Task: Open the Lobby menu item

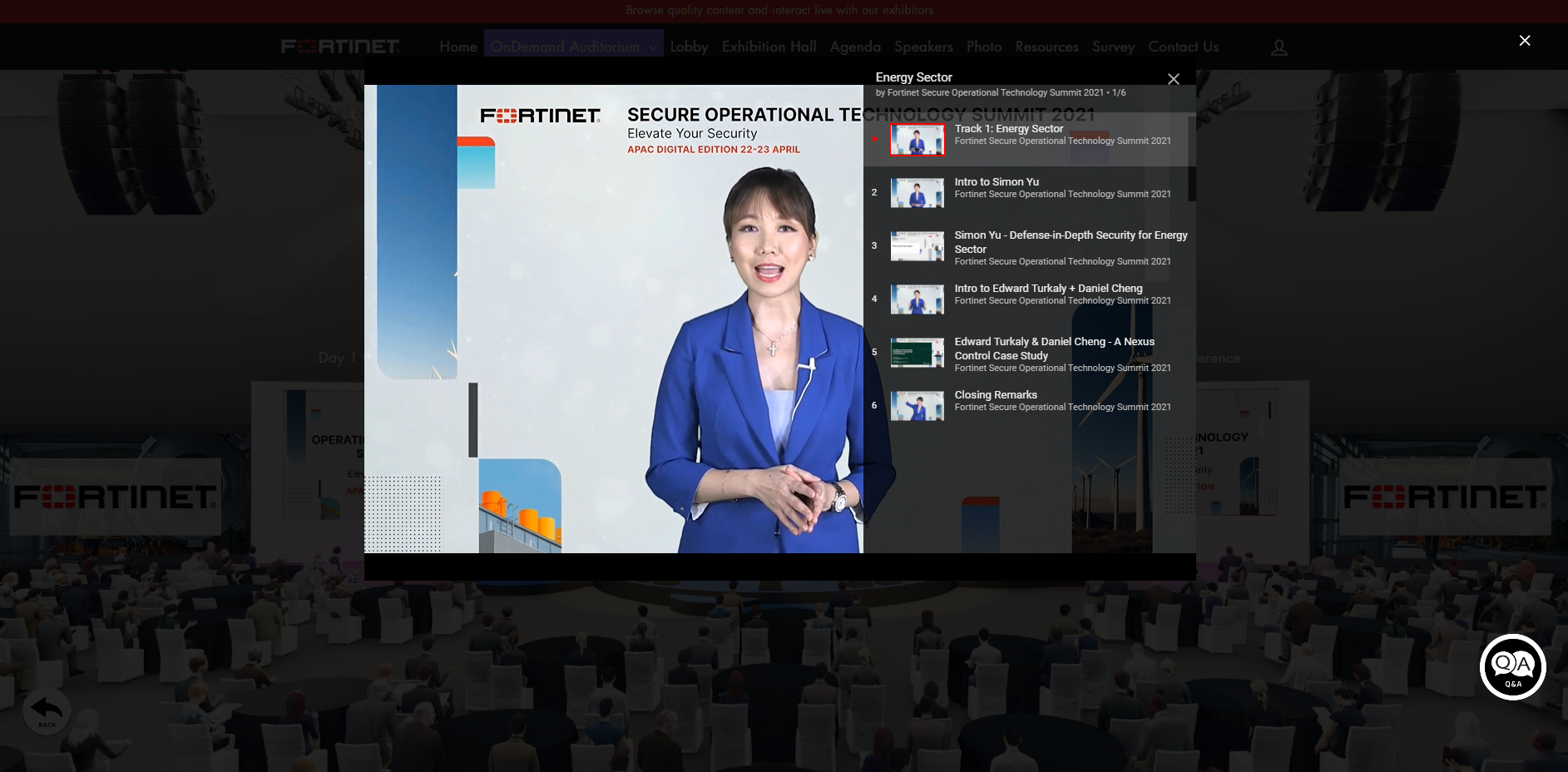Action: point(690,47)
